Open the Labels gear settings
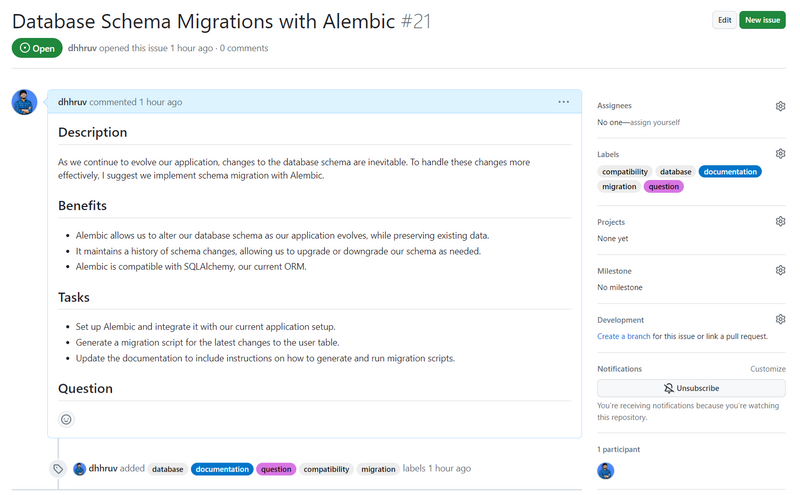Viewport: 800px width, 495px height. 780,154
